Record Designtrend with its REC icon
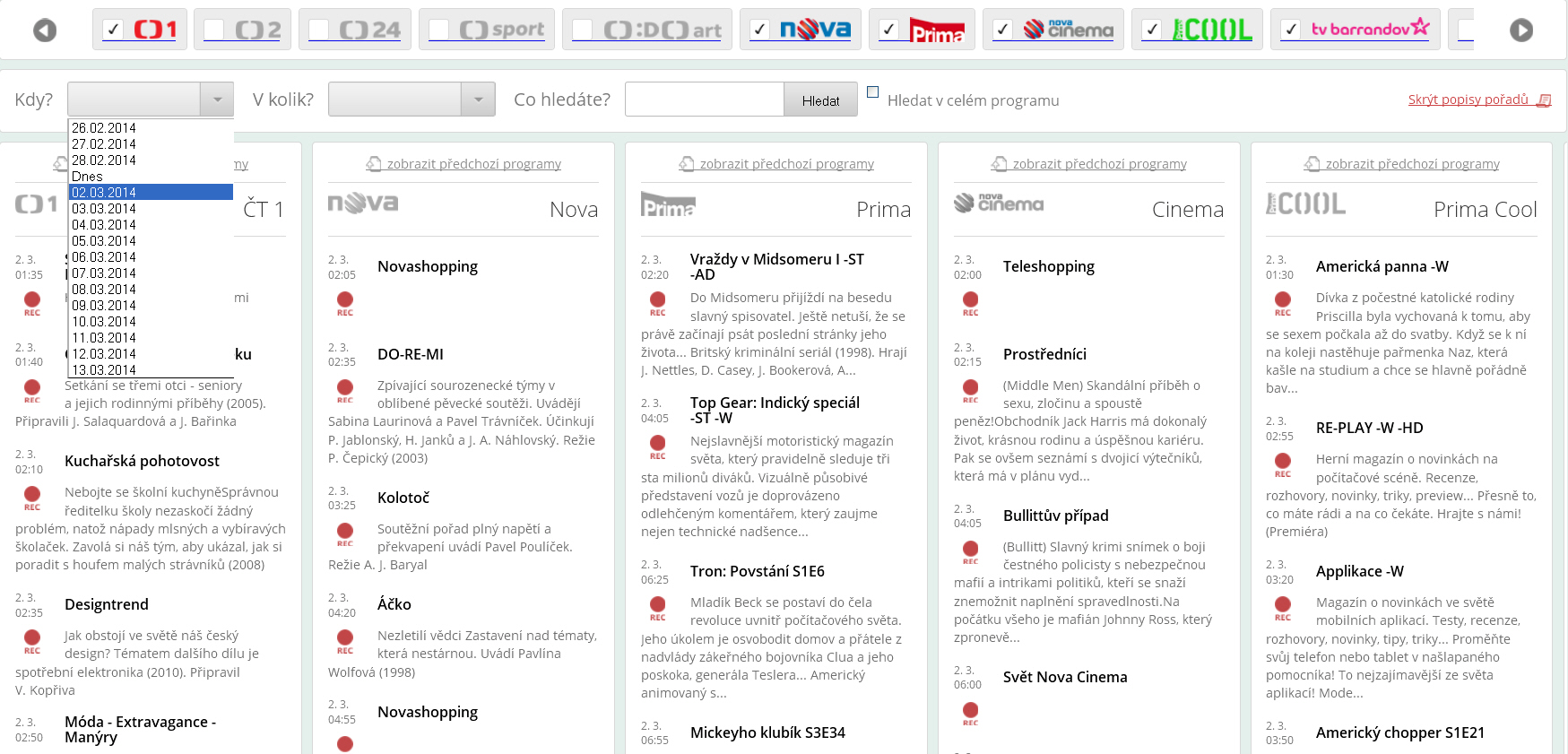Image resolution: width=1568 pixels, height=754 pixels. coord(32,642)
